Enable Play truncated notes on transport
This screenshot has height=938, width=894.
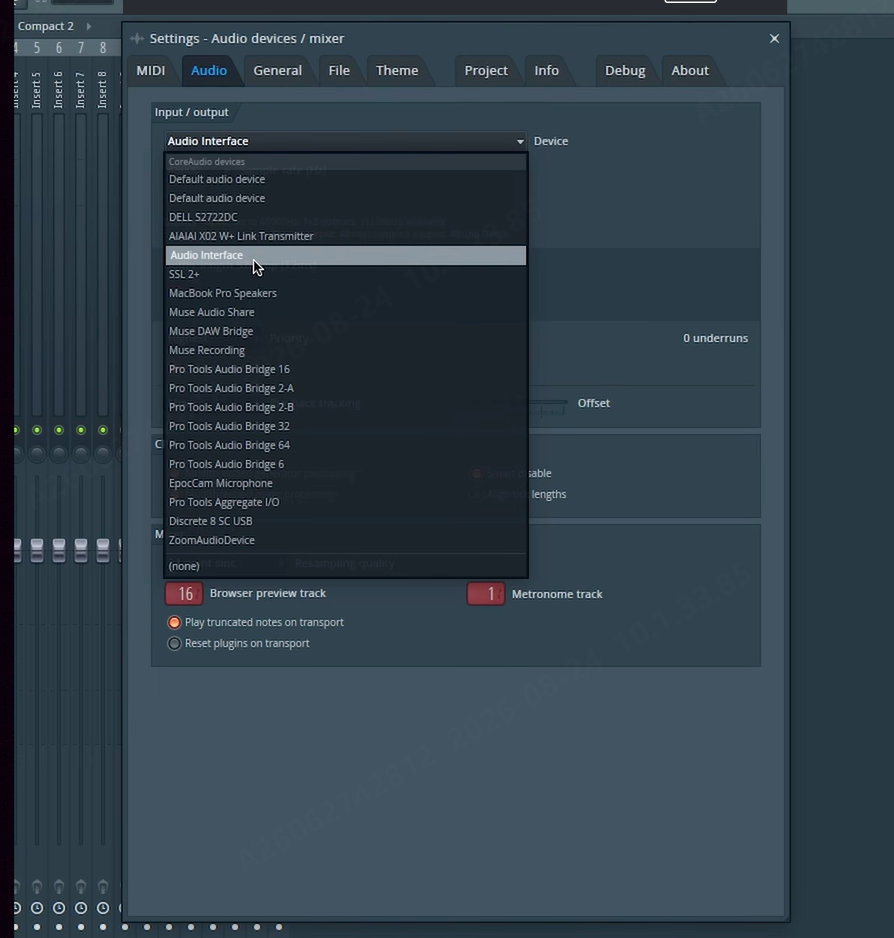pos(174,623)
